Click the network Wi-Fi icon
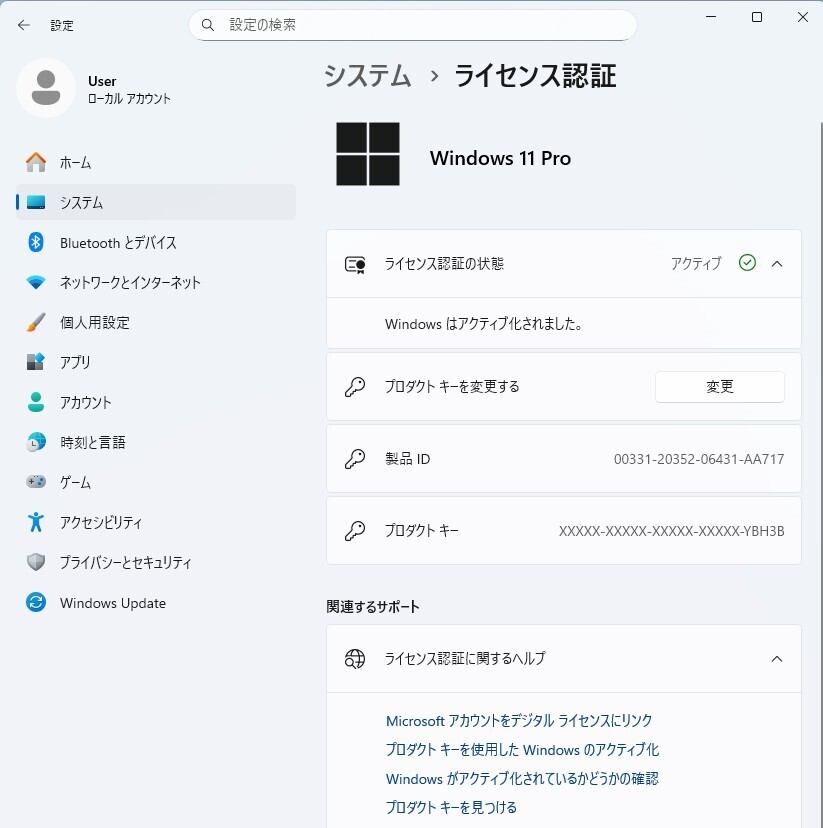This screenshot has width=823, height=828. (36, 283)
